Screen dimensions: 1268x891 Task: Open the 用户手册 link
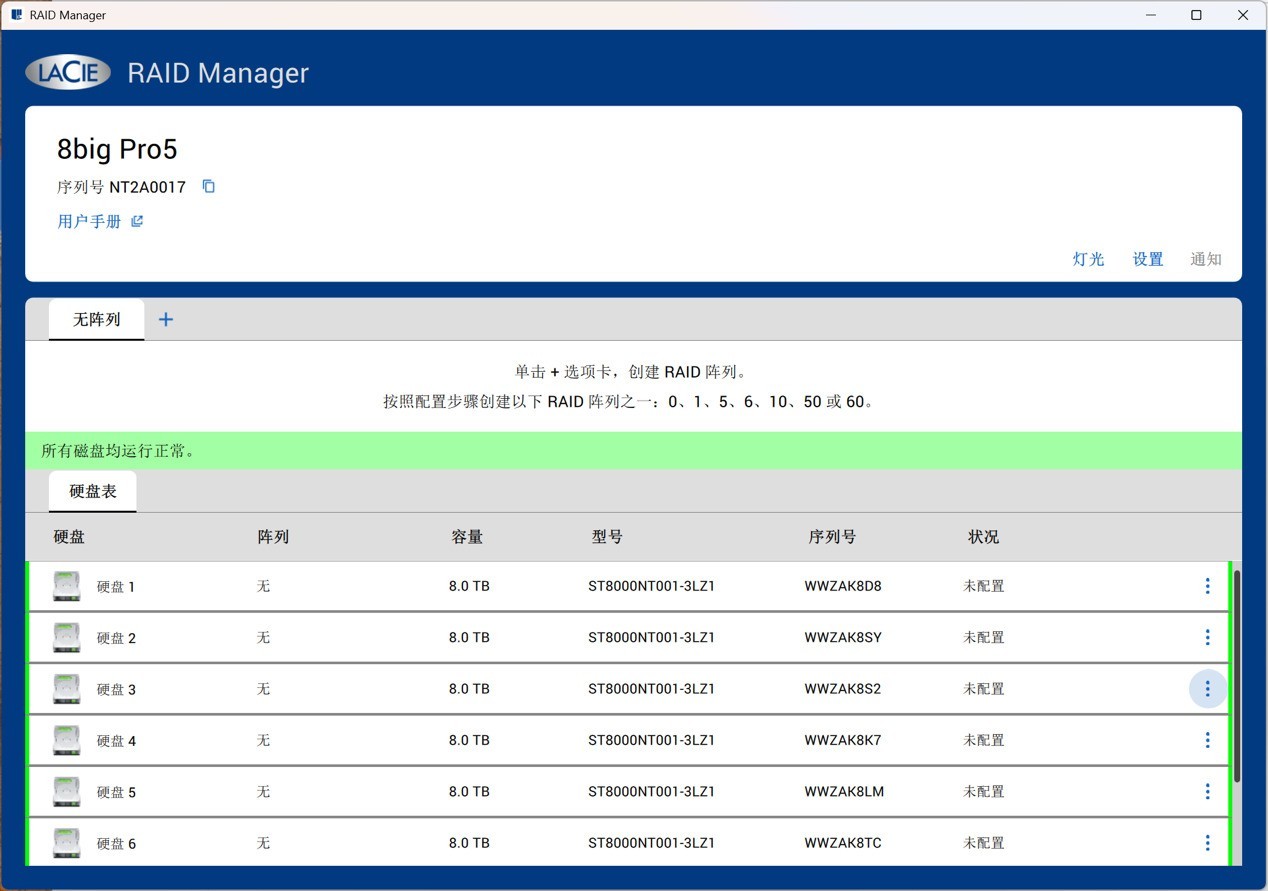click(x=89, y=221)
